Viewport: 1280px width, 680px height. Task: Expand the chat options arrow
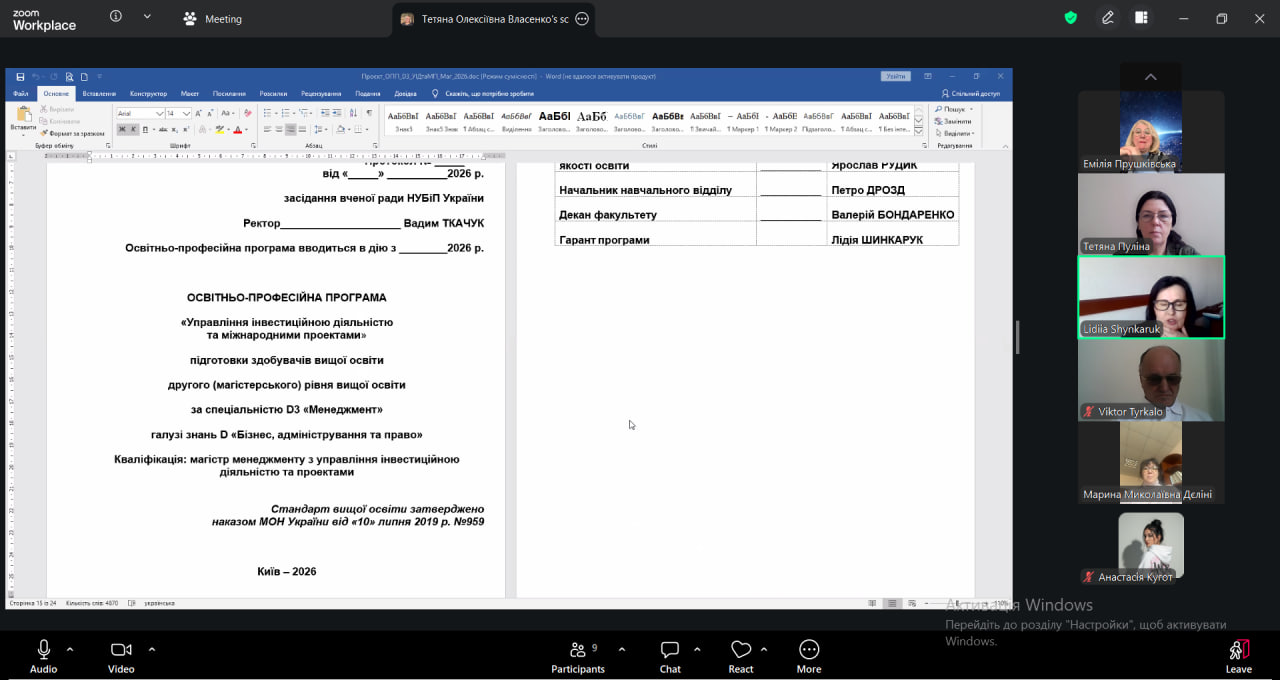pos(697,649)
